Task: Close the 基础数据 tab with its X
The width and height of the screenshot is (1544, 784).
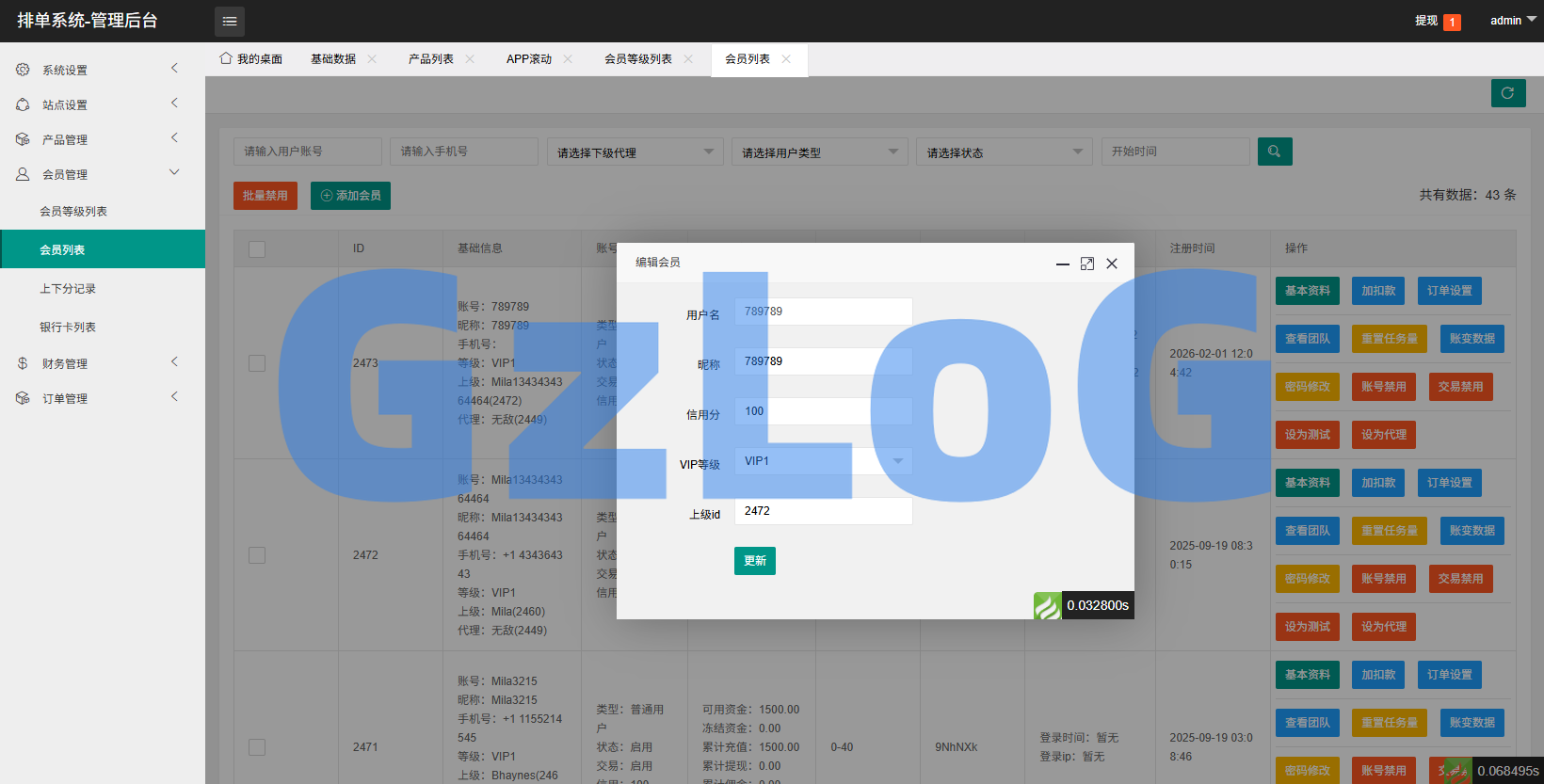Action: pyautogui.click(x=372, y=59)
